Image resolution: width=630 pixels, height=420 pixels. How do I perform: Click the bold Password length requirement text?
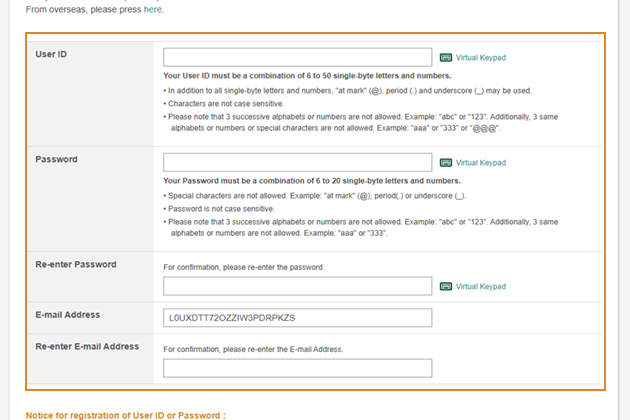tap(311, 180)
